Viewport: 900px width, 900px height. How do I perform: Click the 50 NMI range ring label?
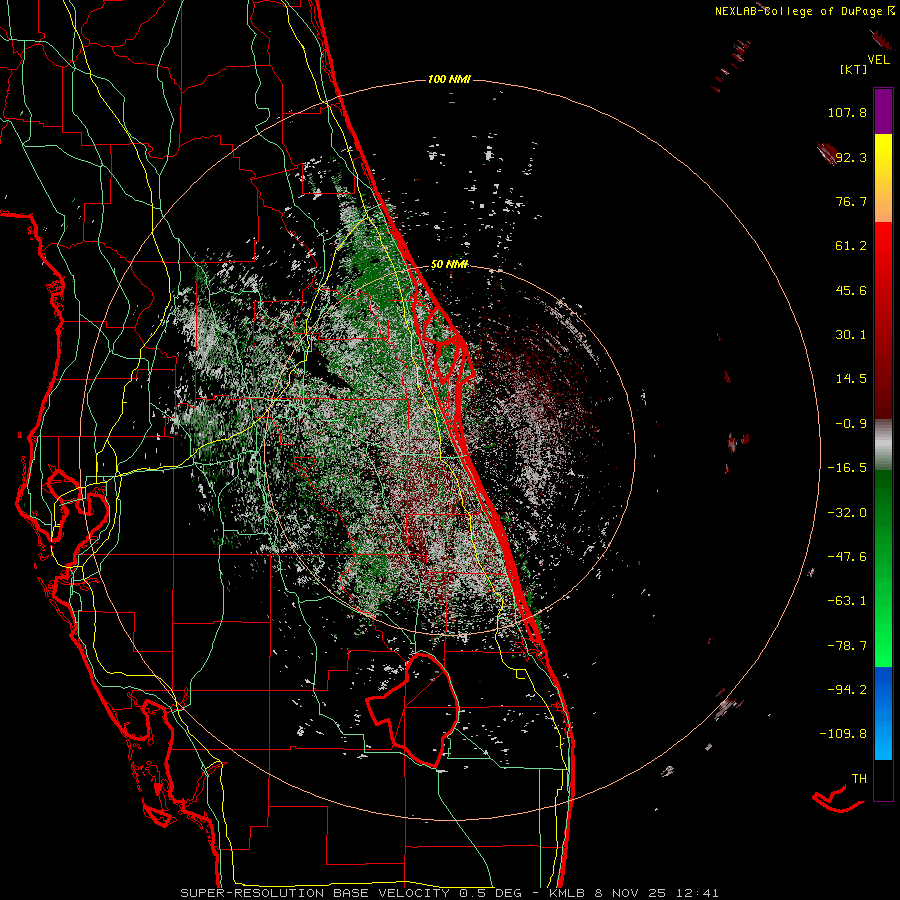[449, 264]
